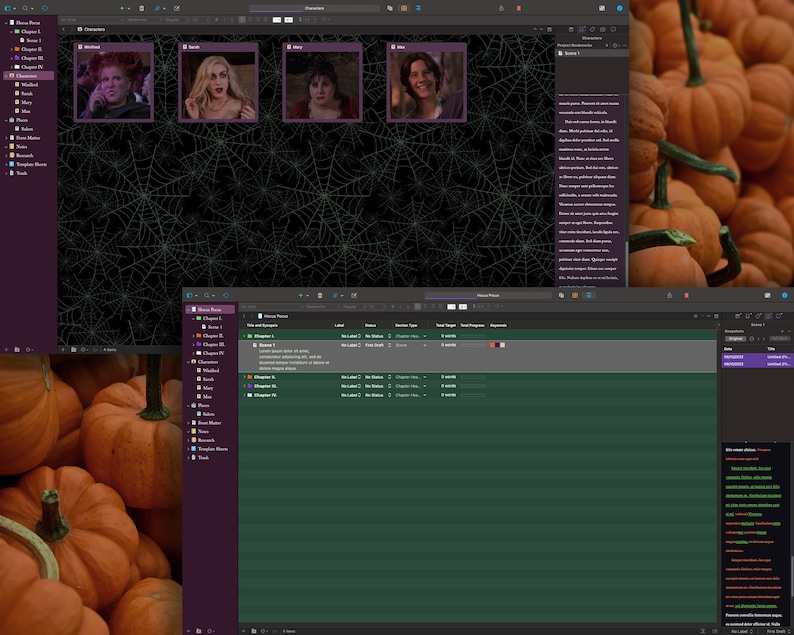Toggle the Inspector info icon in Characters window
Image resolution: width=794 pixels, height=635 pixels.
619,8
